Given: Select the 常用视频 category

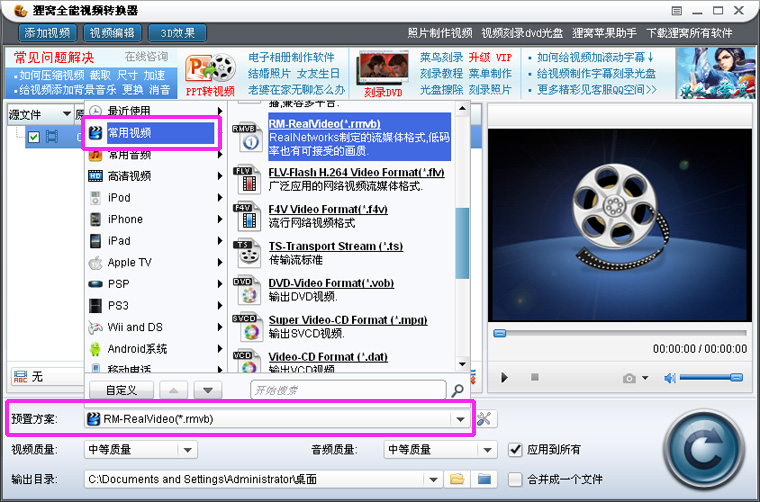Looking at the screenshot, I should (151, 133).
